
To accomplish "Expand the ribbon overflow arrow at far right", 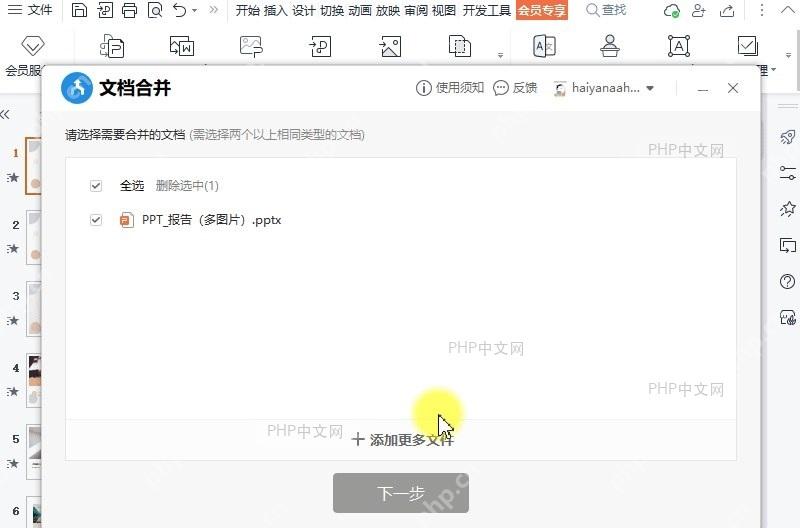I will tap(788, 55).
